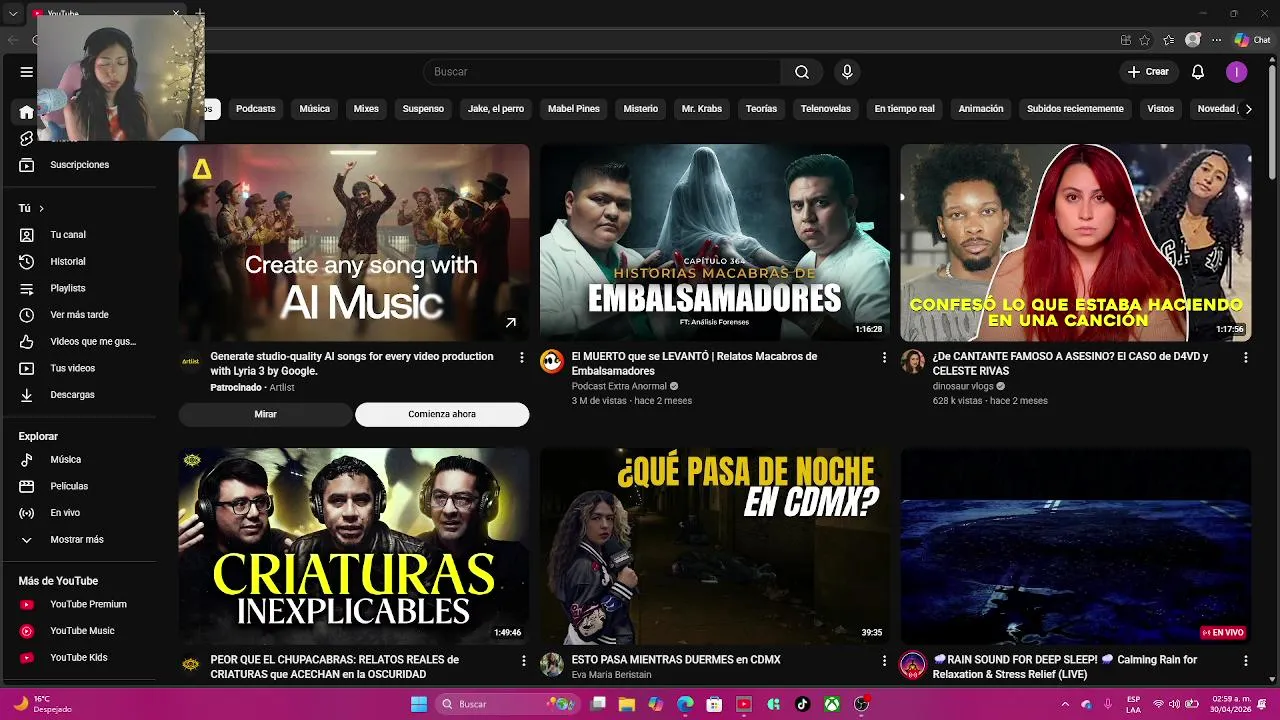Screen dimensions: 1280x720
Task: Open the browser tab list dropdown
Action: [13, 14]
